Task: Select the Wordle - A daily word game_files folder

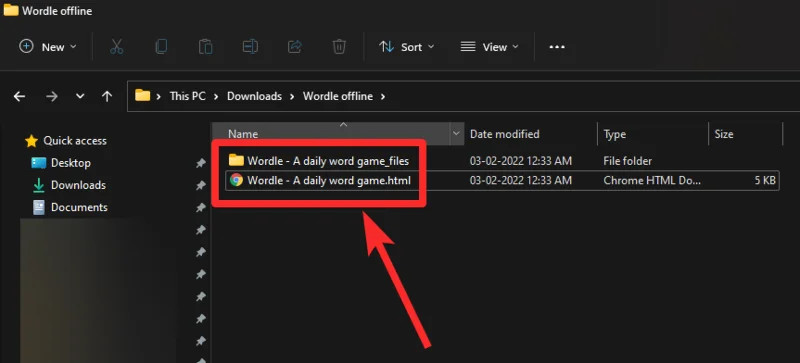Action: click(x=328, y=161)
